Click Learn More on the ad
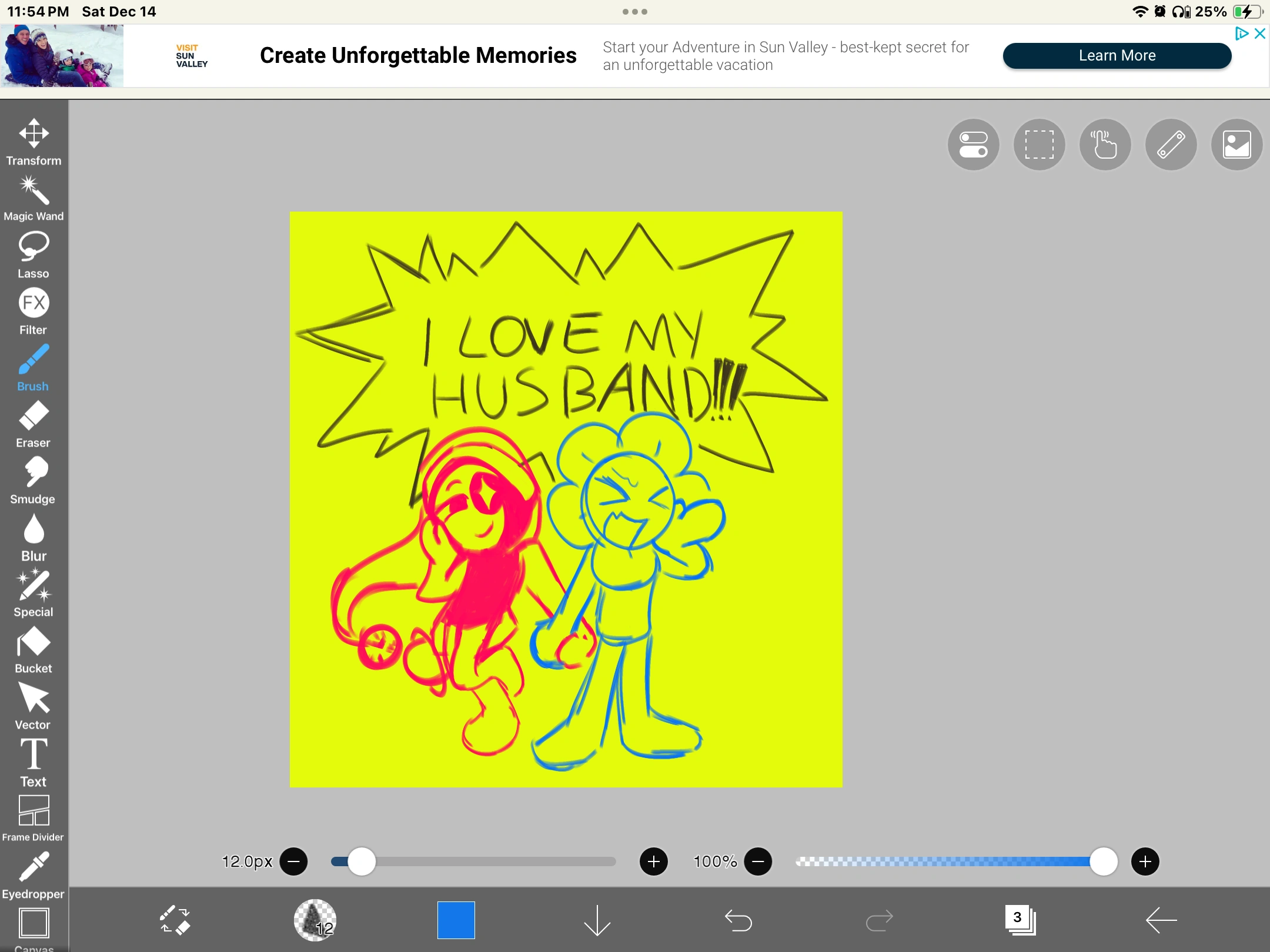This screenshot has width=1270, height=952. pos(1117,56)
